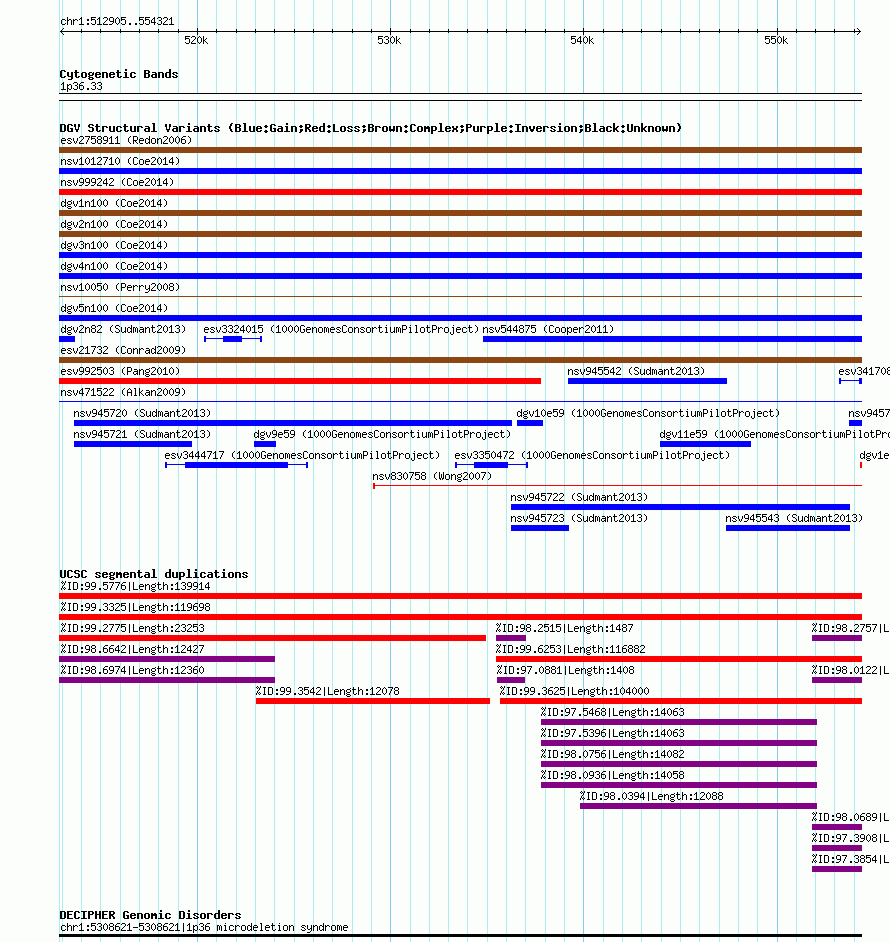Select the %ID:99.5776 Length:139914 duplication label
890x942 pixels.
135,587
